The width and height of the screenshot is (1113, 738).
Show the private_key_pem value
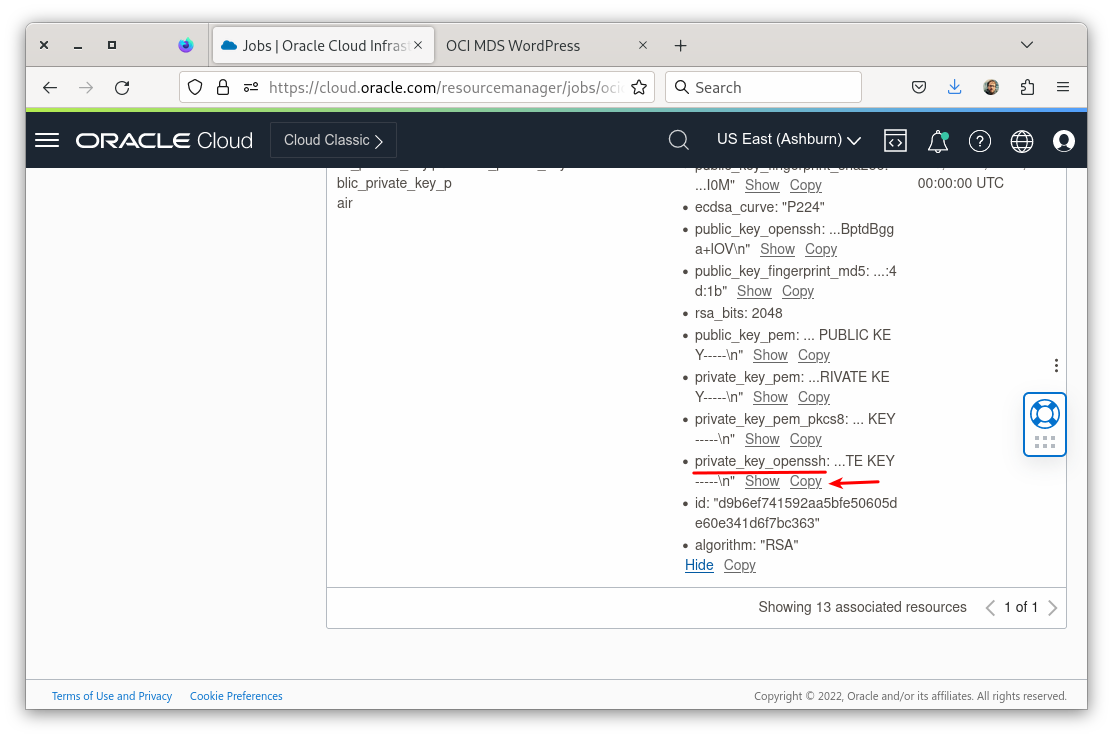click(770, 397)
